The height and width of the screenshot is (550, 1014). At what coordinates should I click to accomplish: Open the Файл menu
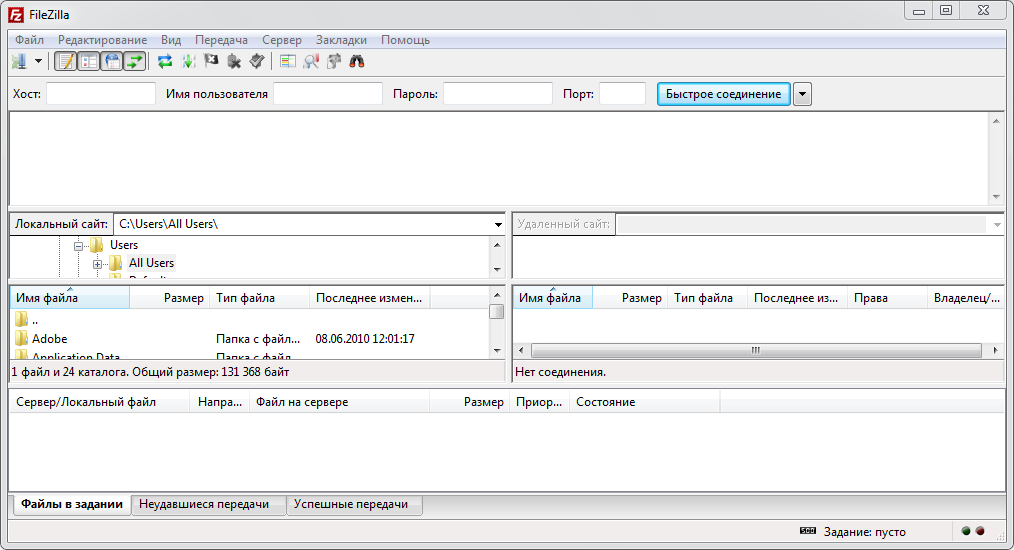tap(29, 40)
